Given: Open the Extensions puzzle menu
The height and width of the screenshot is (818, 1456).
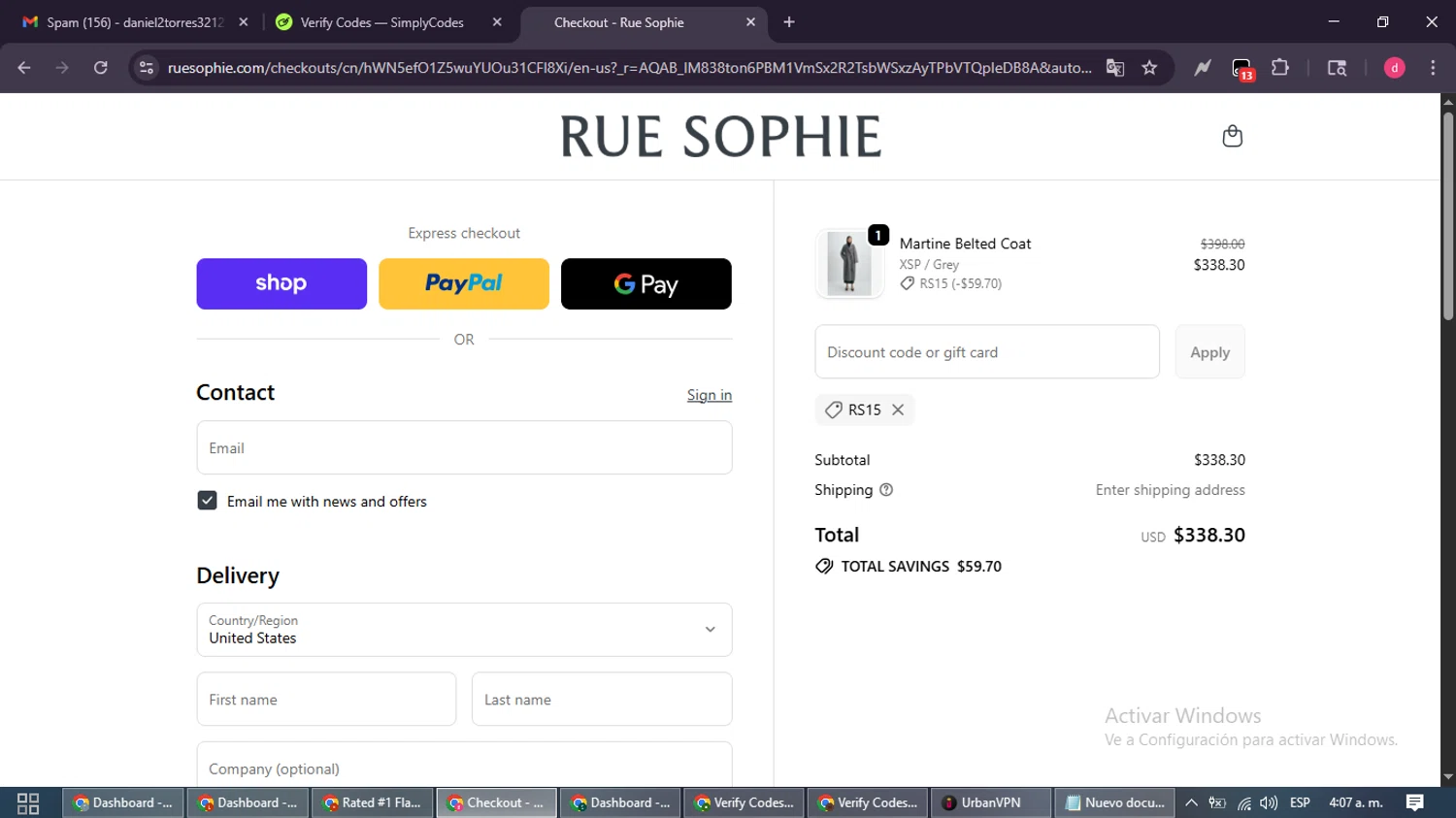Looking at the screenshot, I should click(1280, 67).
